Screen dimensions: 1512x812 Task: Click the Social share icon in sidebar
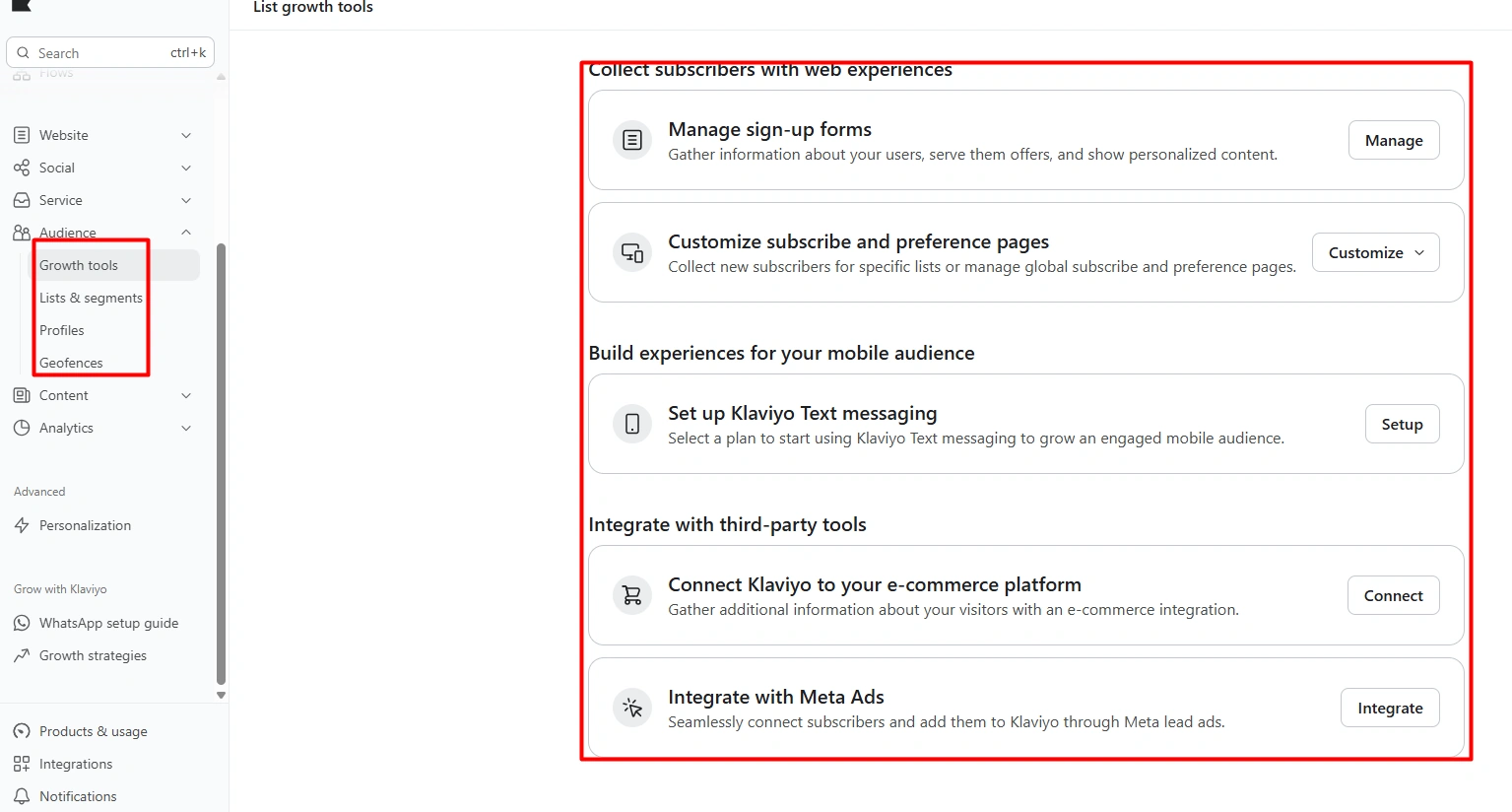coord(22,168)
